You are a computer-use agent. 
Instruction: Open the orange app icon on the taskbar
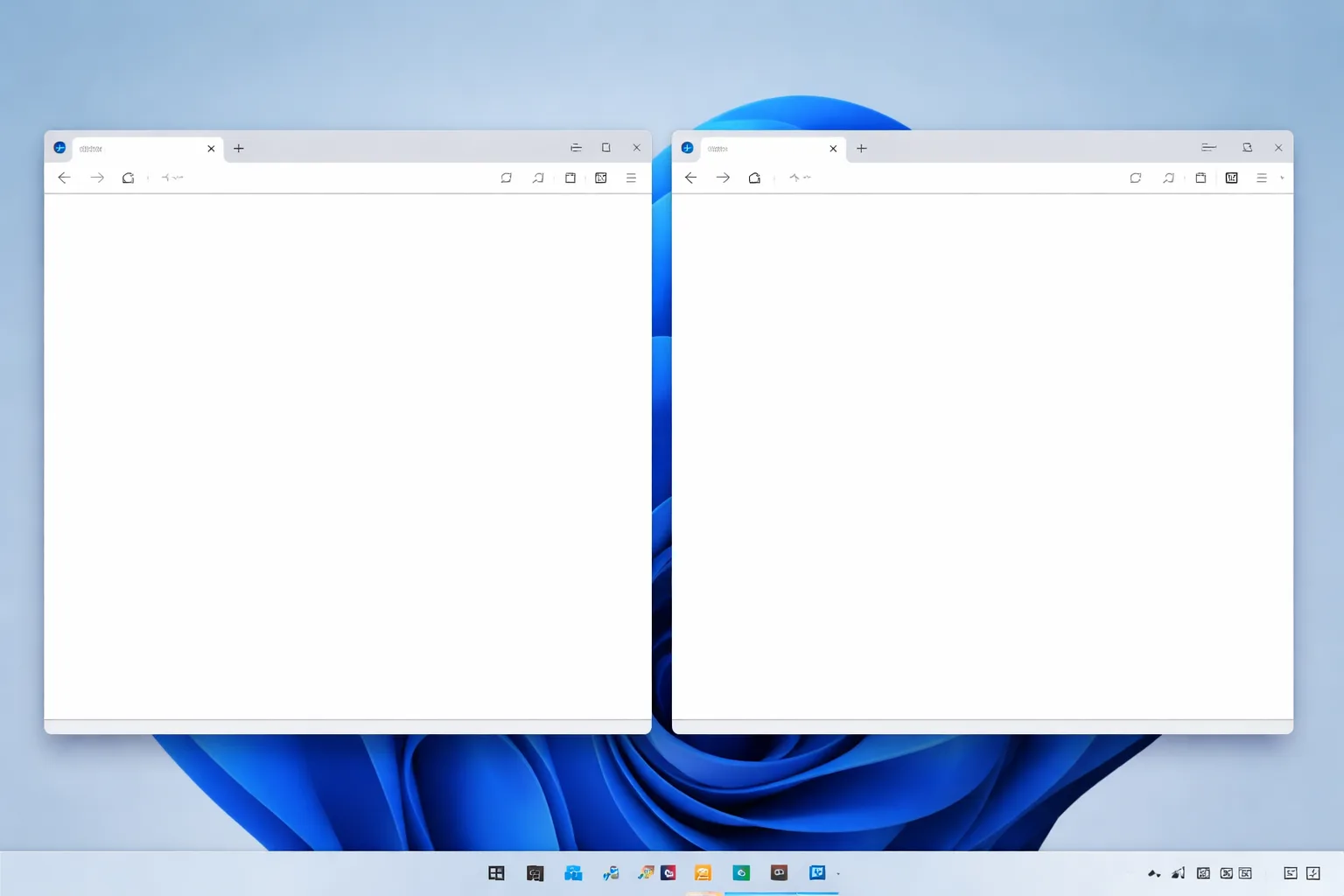pyautogui.click(x=703, y=873)
